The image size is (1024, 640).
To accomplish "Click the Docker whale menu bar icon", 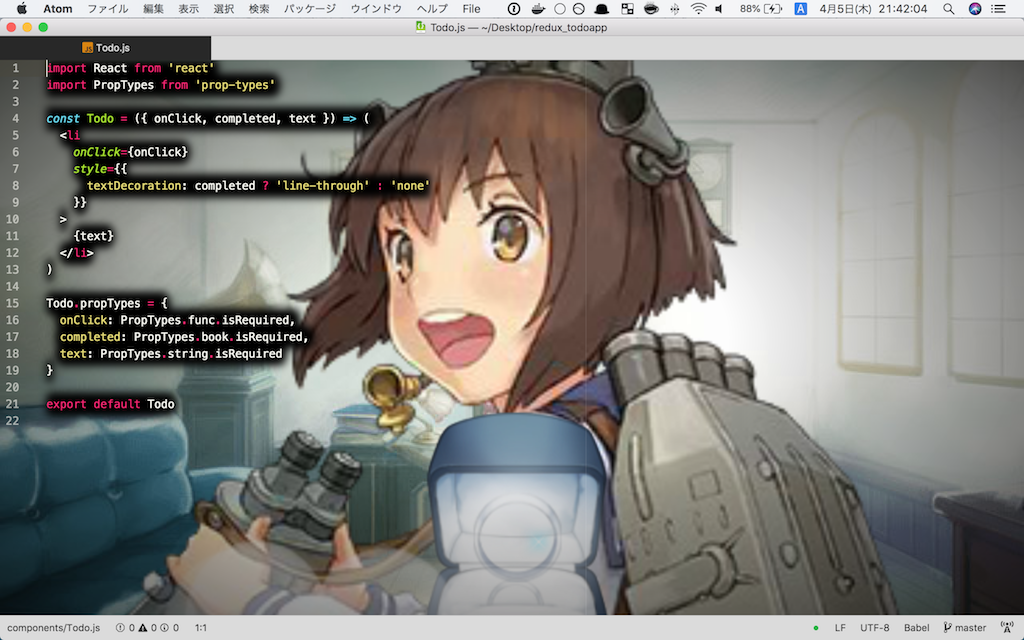I will click(537, 8).
